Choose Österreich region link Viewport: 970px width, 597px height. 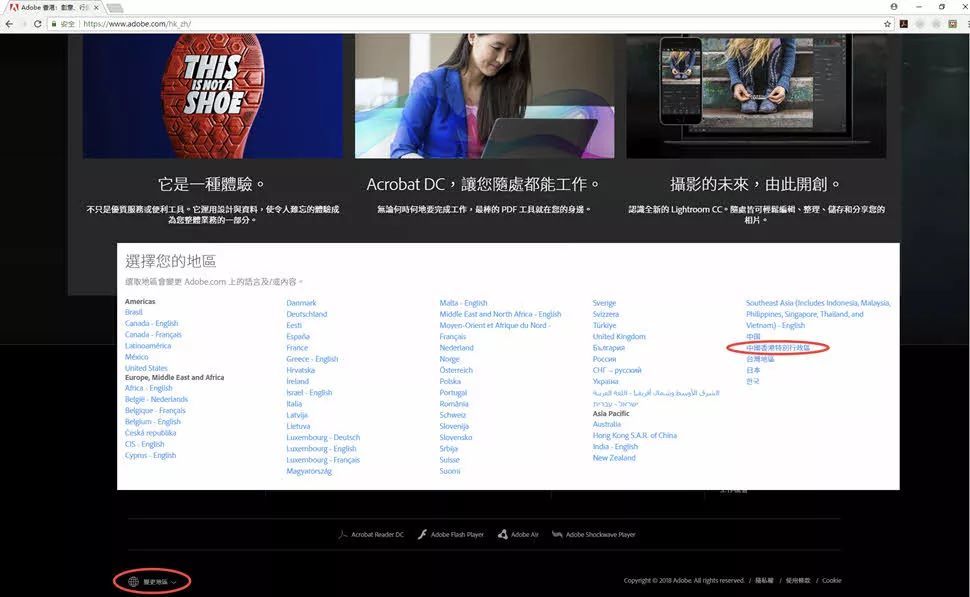coord(456,370)
